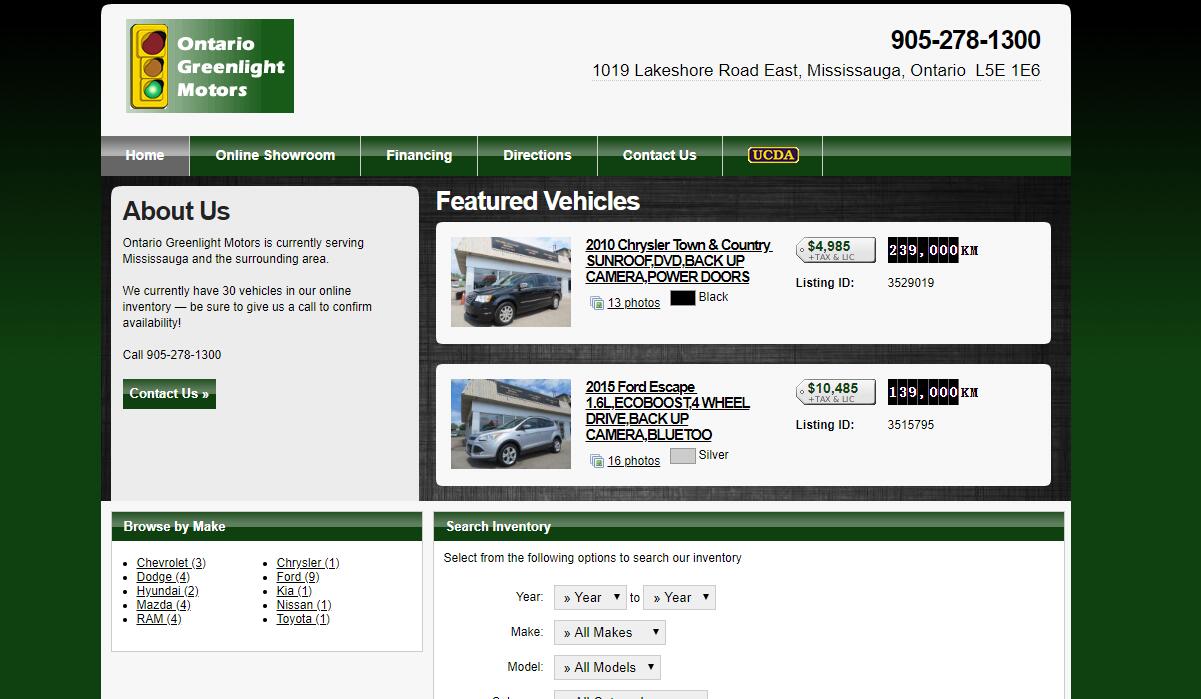Viewport: 1201px width, 699px height.
Task: Click the Silver color swatch
Action: tap(683, 456)
